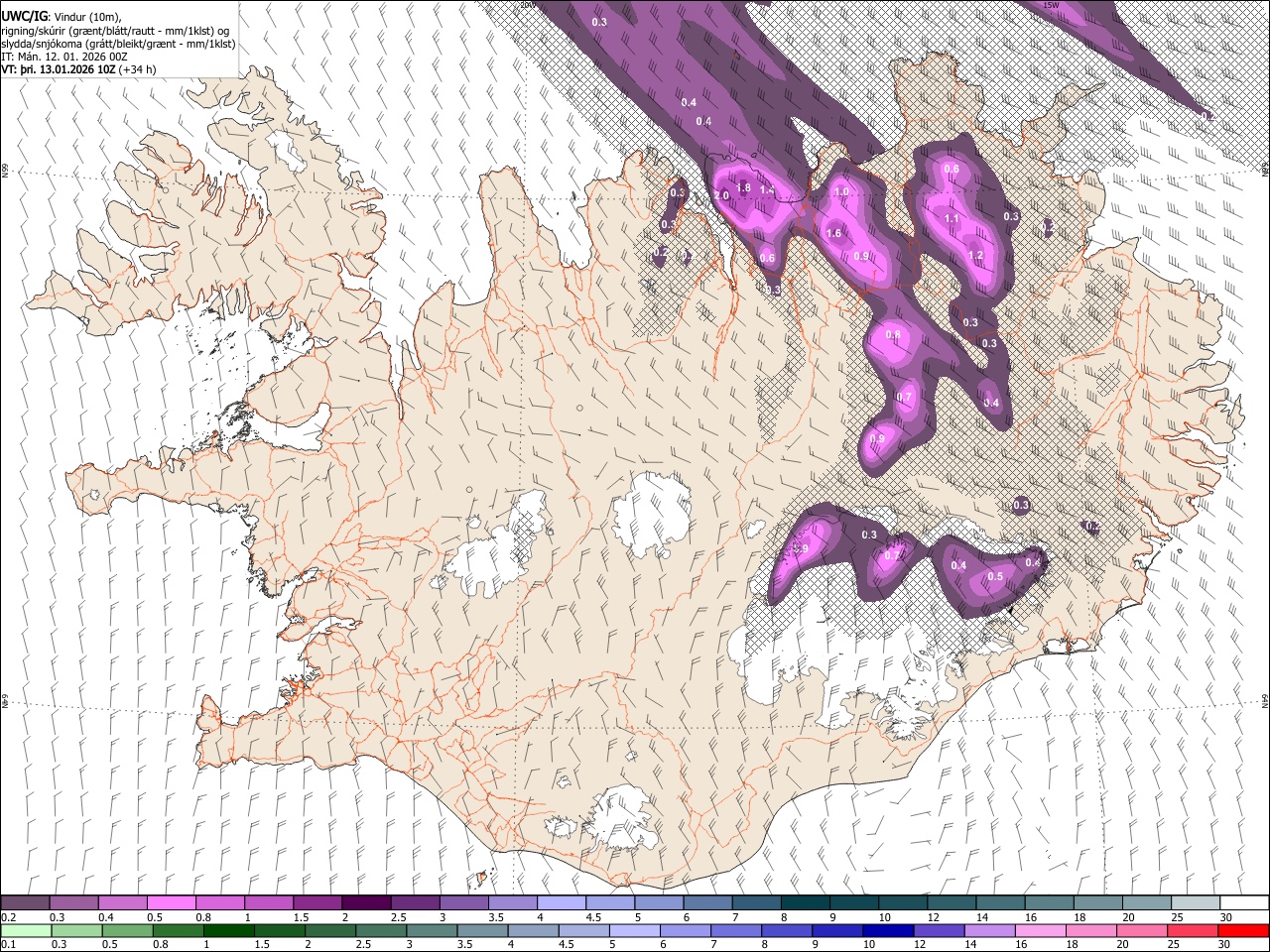Image resolution: width=1270 pixels, height=952 pixels.
Task: Click the 'slydda/snjókoma' legend description line
Action: point(118,45)
